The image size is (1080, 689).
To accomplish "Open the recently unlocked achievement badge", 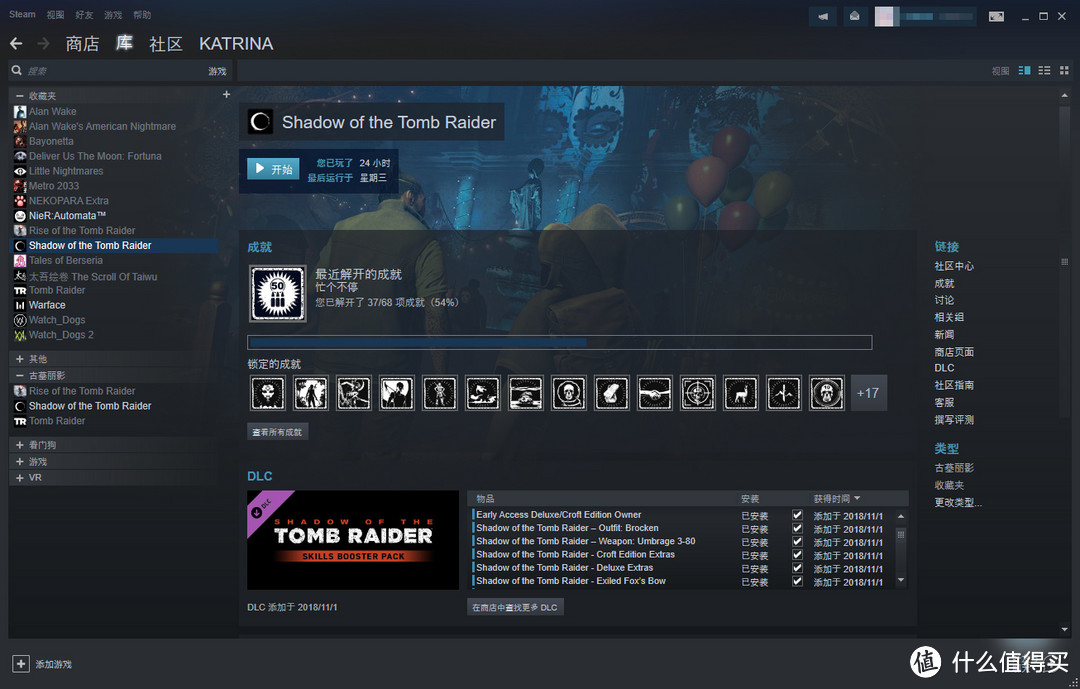I will tap(278, 294).
